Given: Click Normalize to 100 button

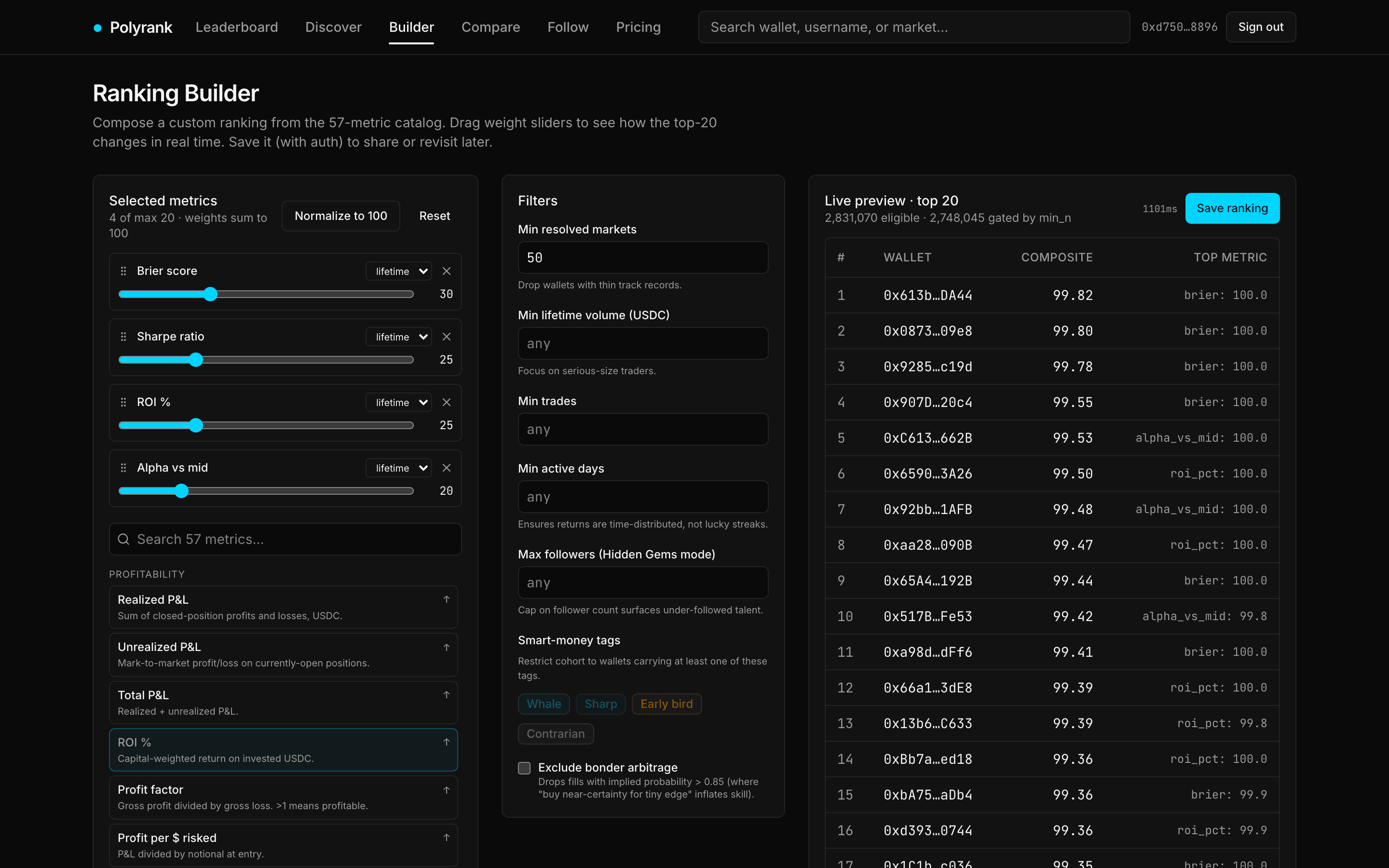Looking at the screenshot, I should tap(341, 216).
